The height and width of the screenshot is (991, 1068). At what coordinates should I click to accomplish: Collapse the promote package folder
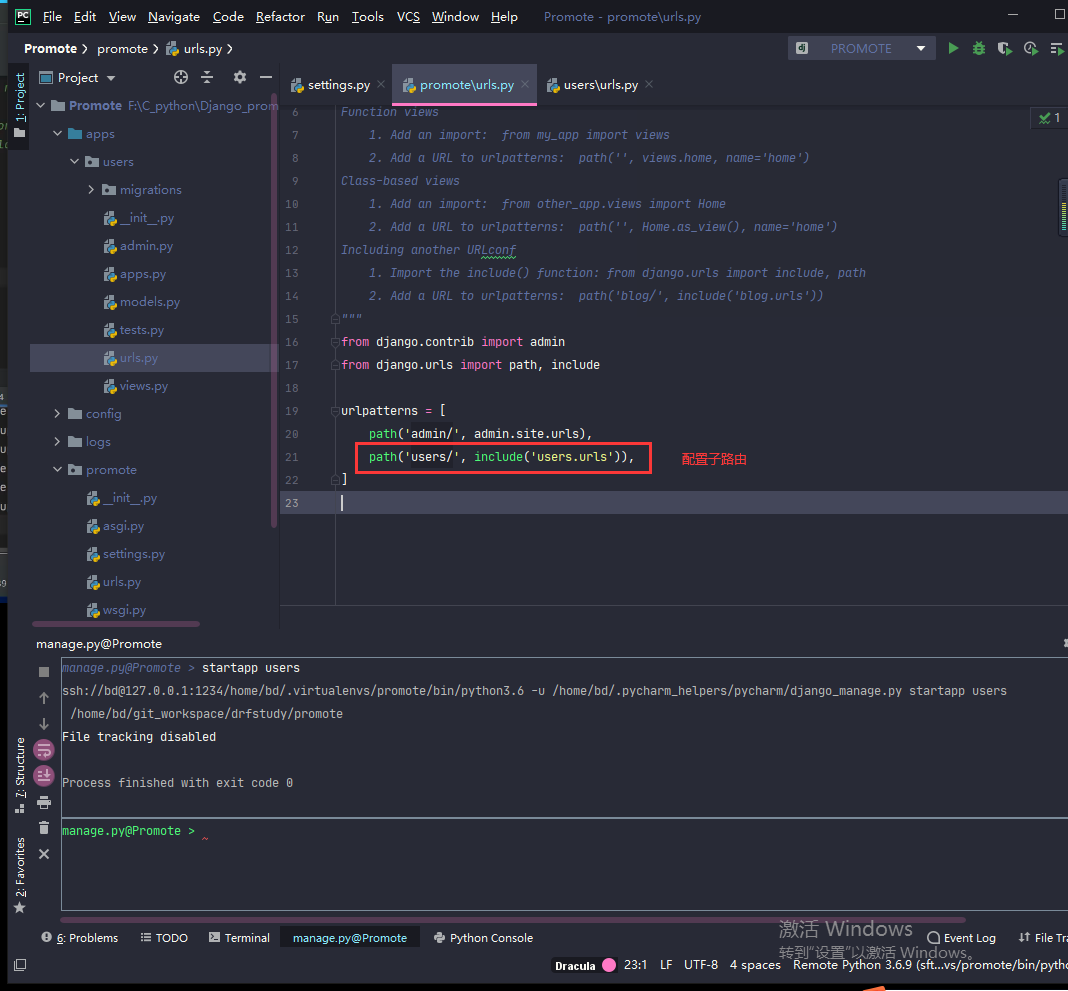coord(58,469)
